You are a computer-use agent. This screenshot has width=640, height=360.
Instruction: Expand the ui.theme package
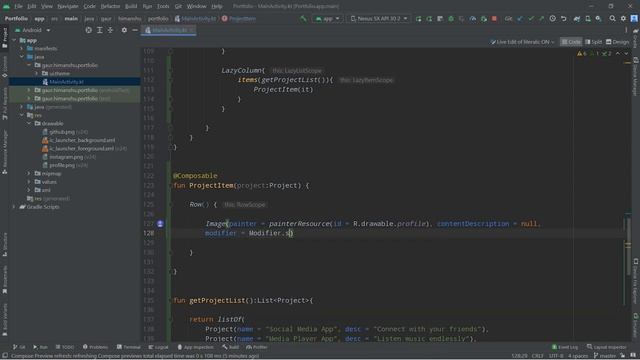pos(37,73)
